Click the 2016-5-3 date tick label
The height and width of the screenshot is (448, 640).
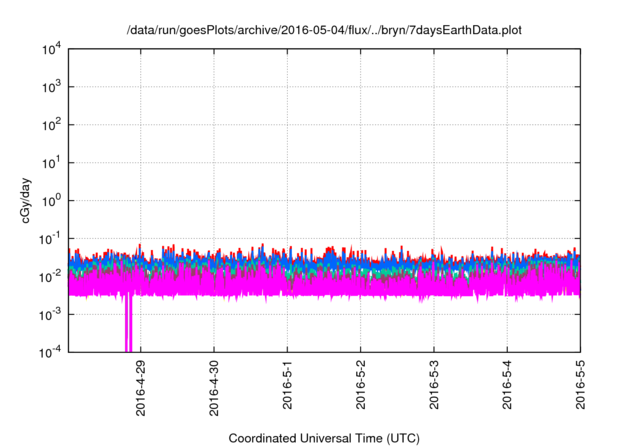point(434,384)
